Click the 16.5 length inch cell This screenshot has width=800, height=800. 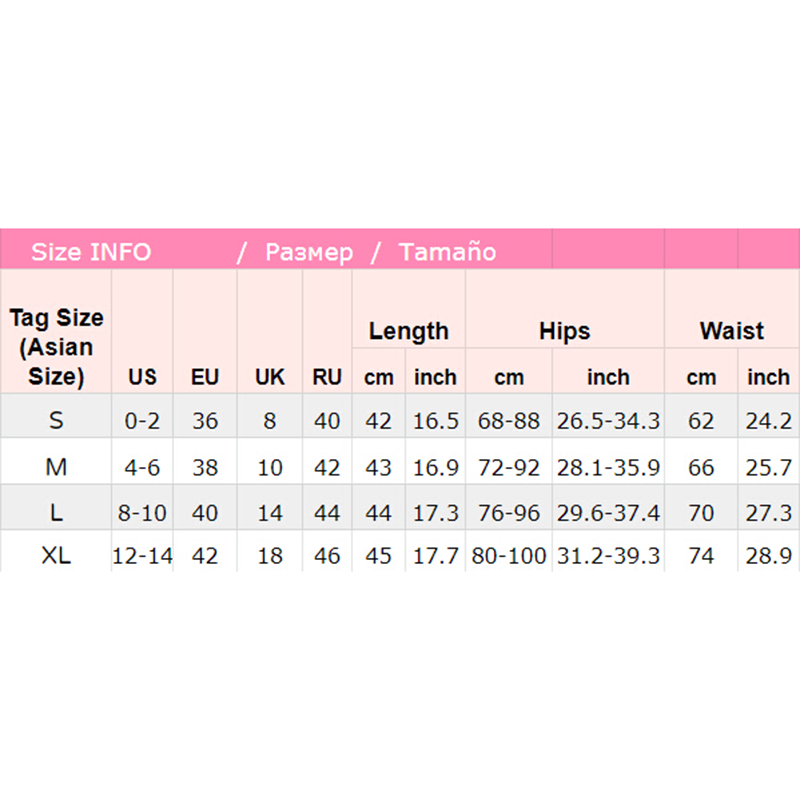[x=436, y=421]
